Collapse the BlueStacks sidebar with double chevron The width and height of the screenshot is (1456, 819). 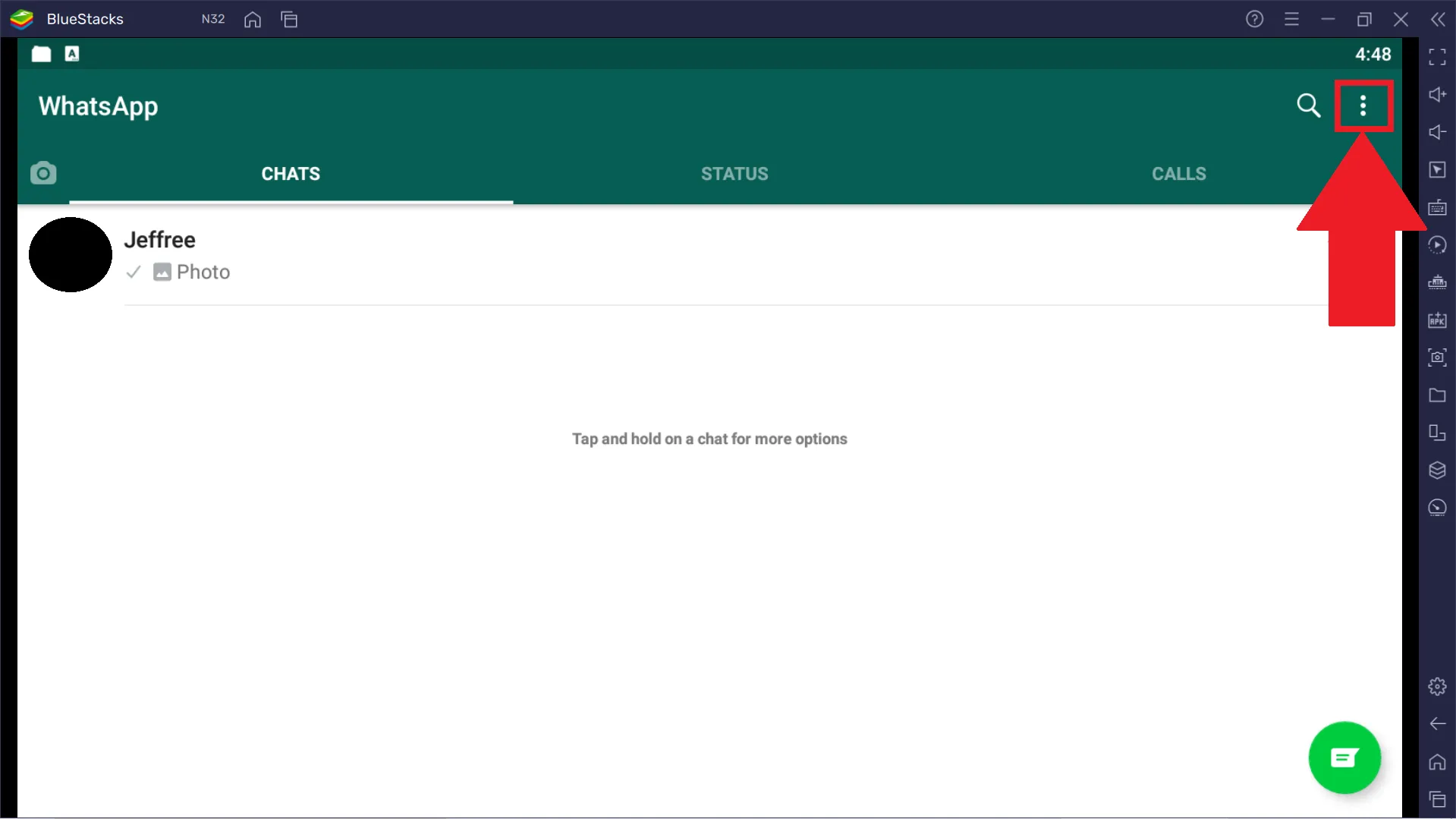coord(1438,19)
